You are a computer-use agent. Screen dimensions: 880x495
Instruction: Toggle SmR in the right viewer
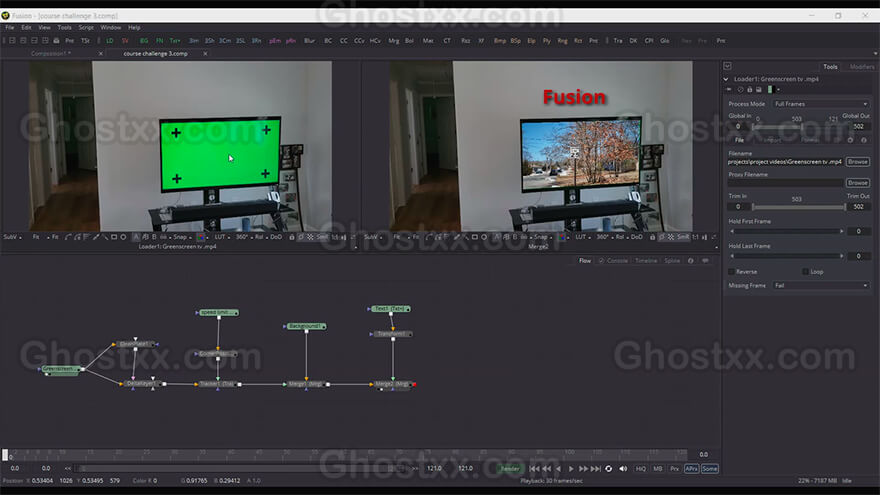[x=682, y=237]
